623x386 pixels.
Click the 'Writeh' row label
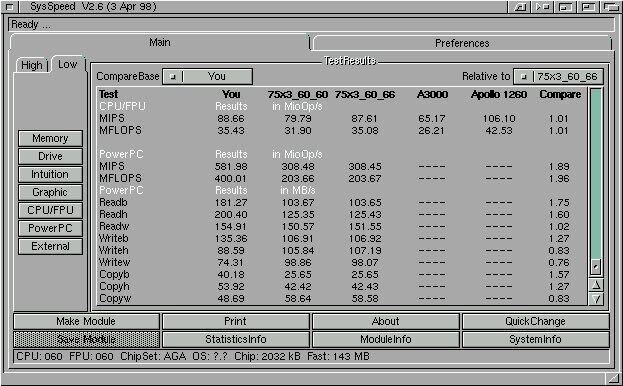tap(114, 251)
